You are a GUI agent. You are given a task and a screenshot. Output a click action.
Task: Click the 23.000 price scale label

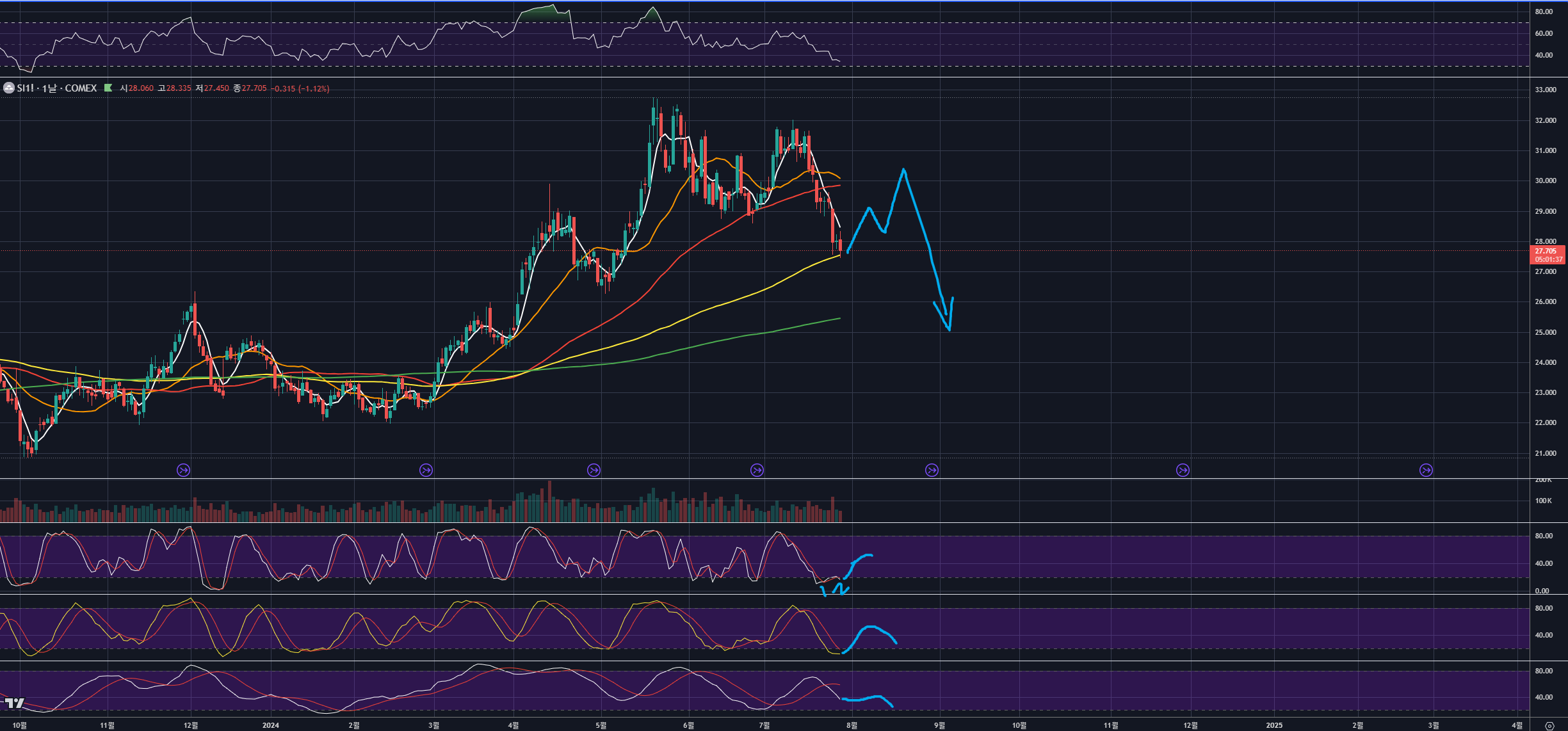(1546, 392)
